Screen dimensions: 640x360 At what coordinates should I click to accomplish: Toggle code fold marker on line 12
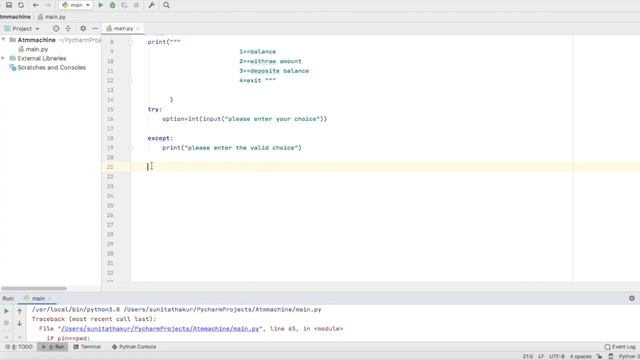[131, 80]
